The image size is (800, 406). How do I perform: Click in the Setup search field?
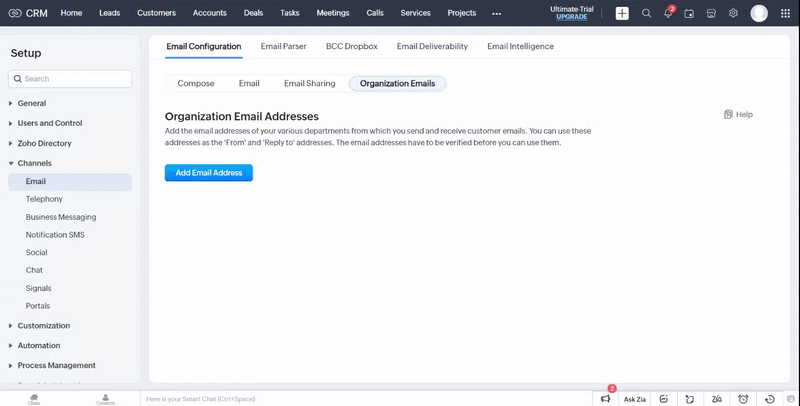click(70, 79)
